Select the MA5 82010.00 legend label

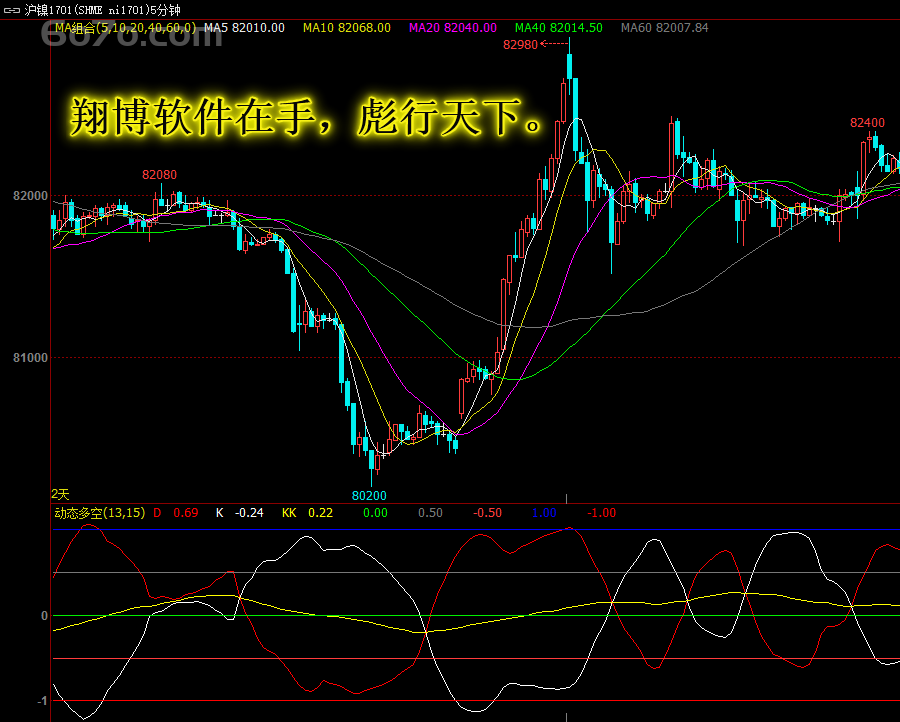coord(244,28)
